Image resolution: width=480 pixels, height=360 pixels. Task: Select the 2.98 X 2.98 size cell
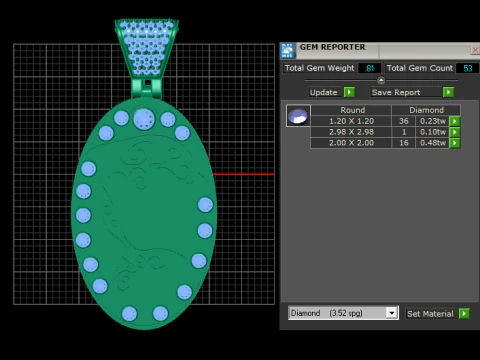pos(351,132)
